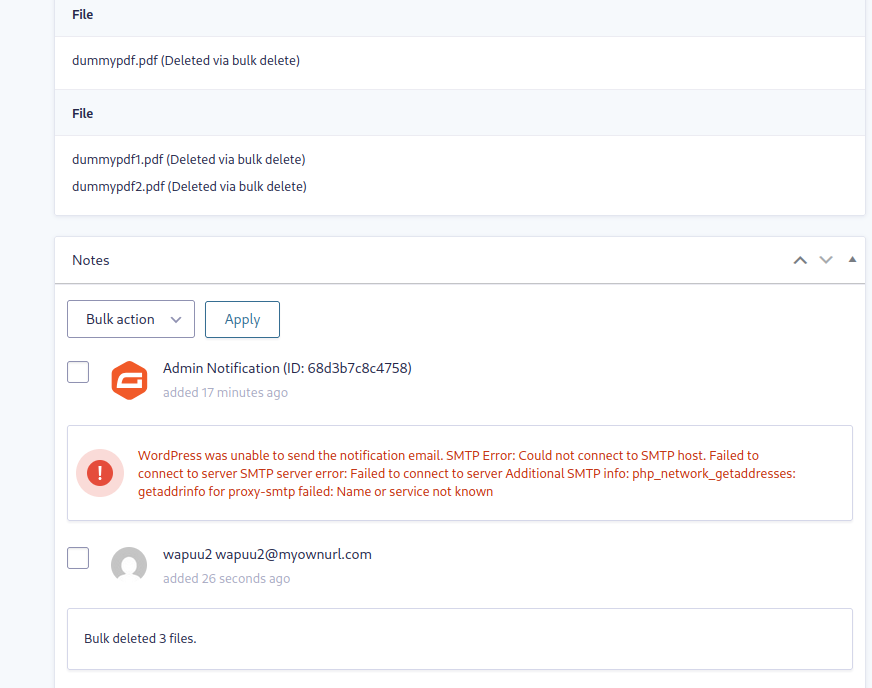This screenshot has height=688, width=872.
Task: Click the wapuu2 gray user avatar
Action: (x=129, y=566)
